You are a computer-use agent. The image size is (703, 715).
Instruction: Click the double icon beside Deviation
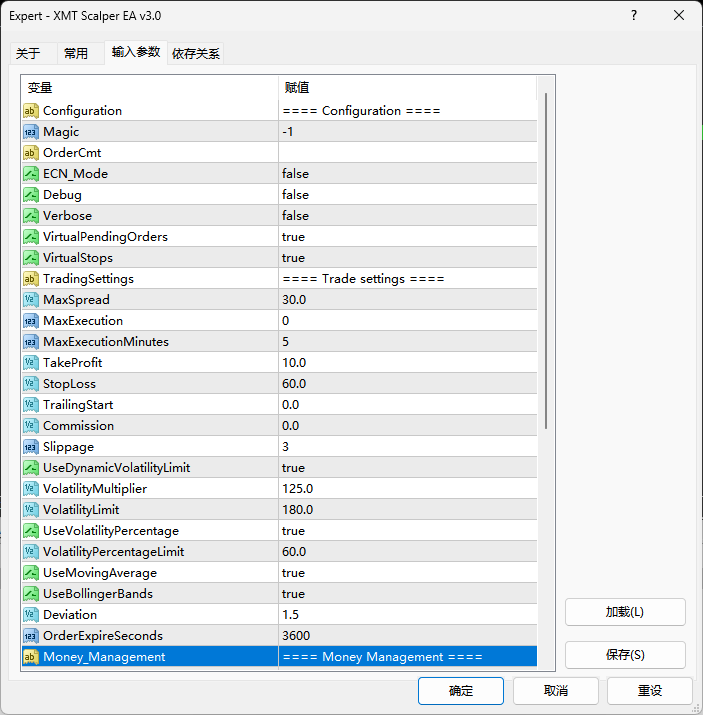(x=31, y=615)
